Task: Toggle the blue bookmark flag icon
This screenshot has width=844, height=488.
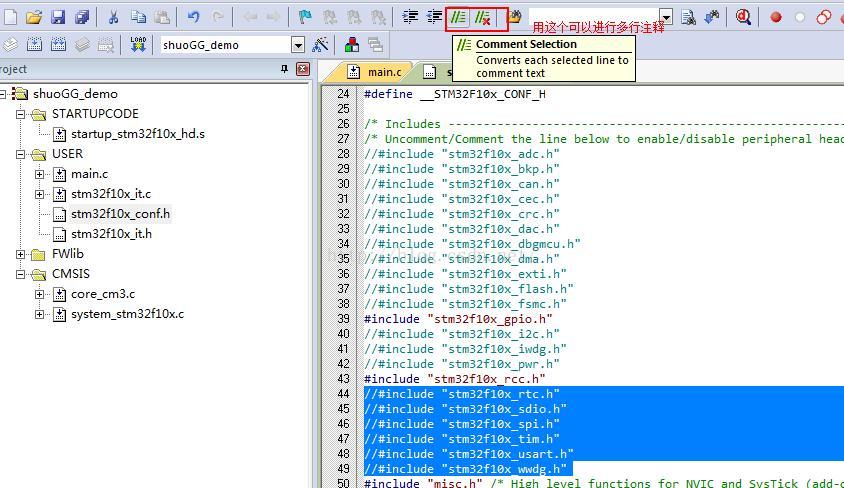Action: coord(306,17)
